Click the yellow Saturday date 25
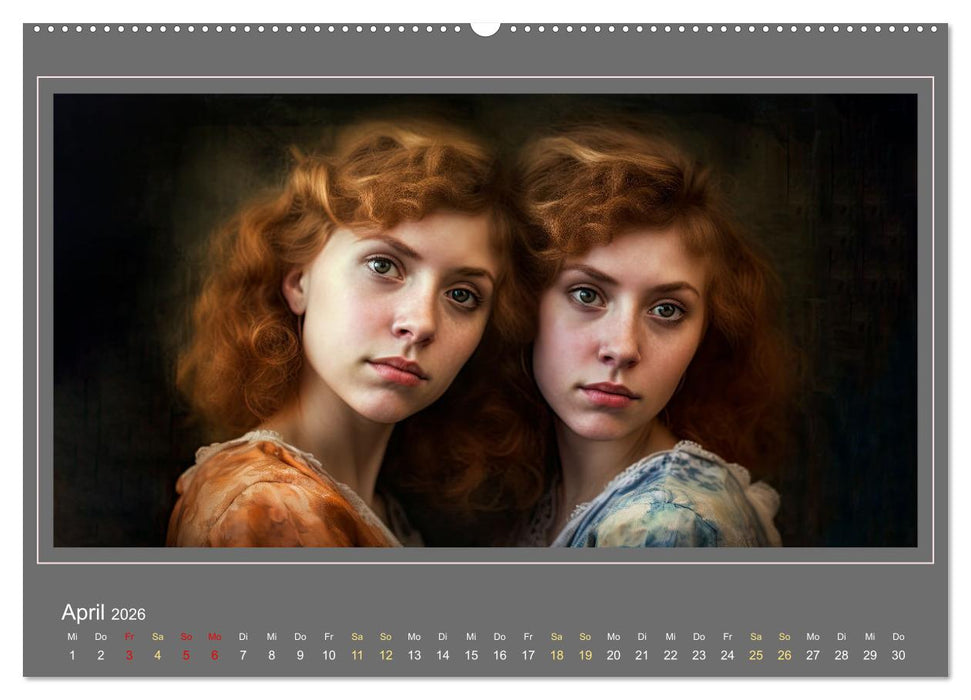Viewport: 971px width, 700px height. (756, 655)
